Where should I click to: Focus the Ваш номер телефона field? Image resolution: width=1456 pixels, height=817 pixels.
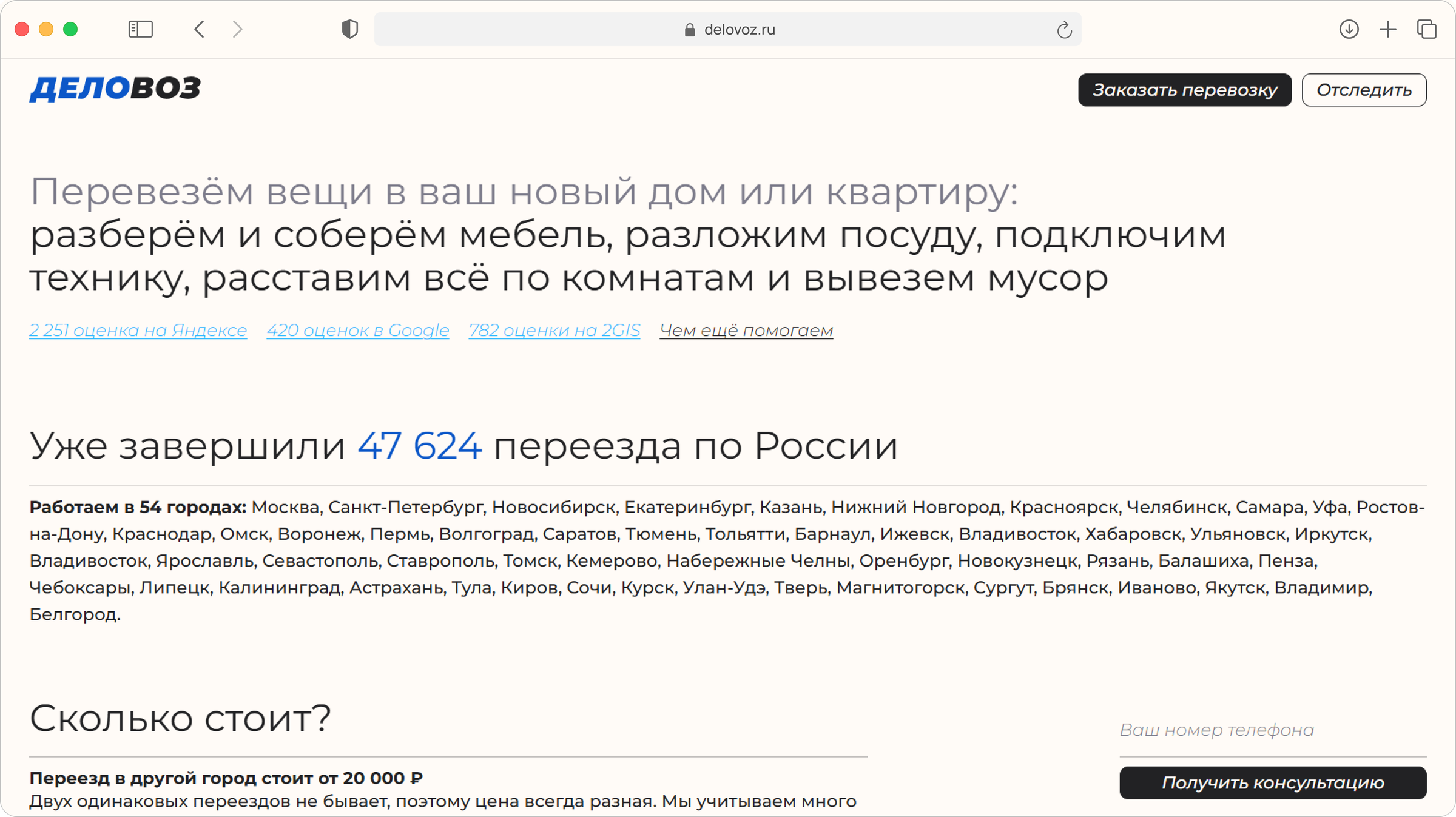tap(1273, 730)
